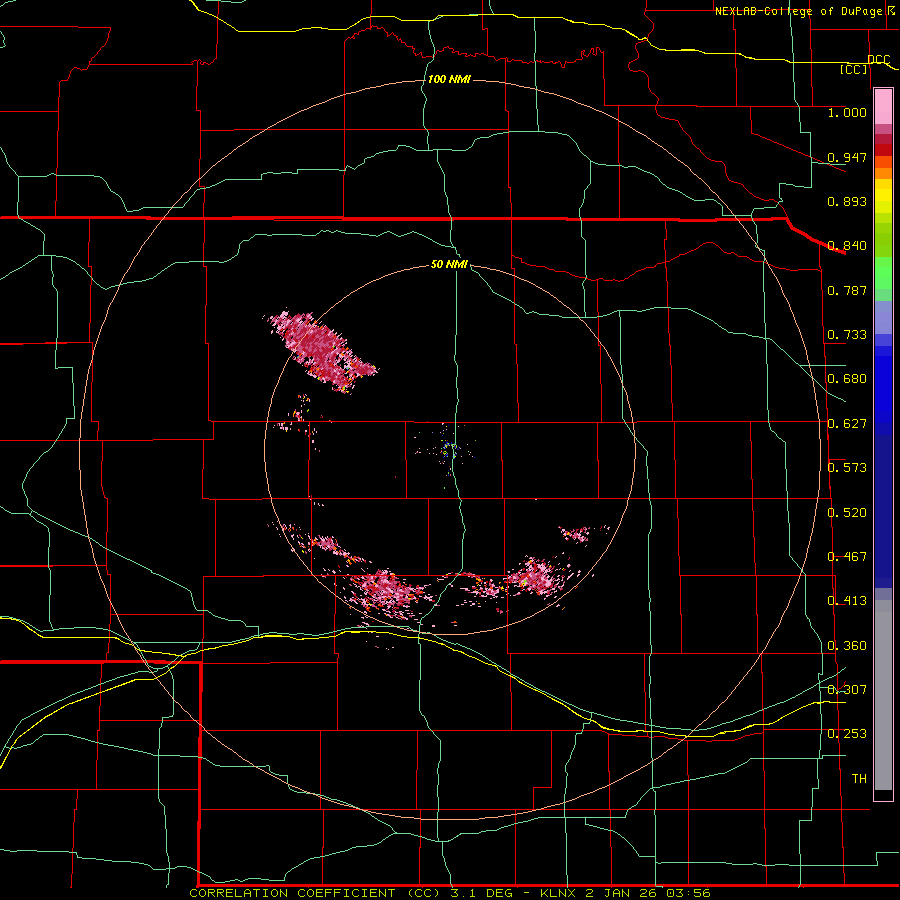The width and height of the screenshot is (900, 900).
Task: Click the 0.360 color scale value
Action: pos(847,646)
